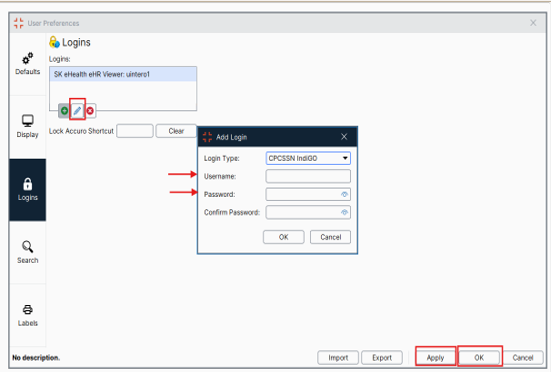551x372 pixels.
Task: Click the padlock icon above Logins
Action: tap(27, 184)
